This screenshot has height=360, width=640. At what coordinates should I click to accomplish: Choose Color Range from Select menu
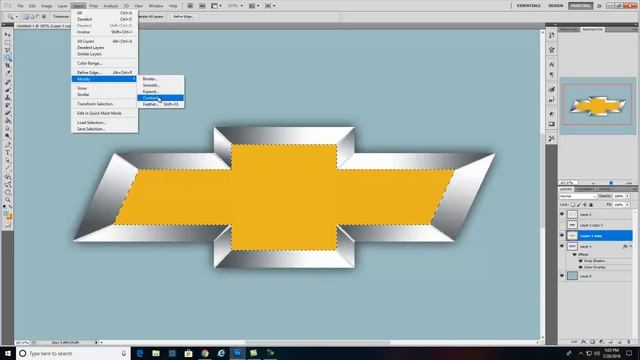(104, 63)
